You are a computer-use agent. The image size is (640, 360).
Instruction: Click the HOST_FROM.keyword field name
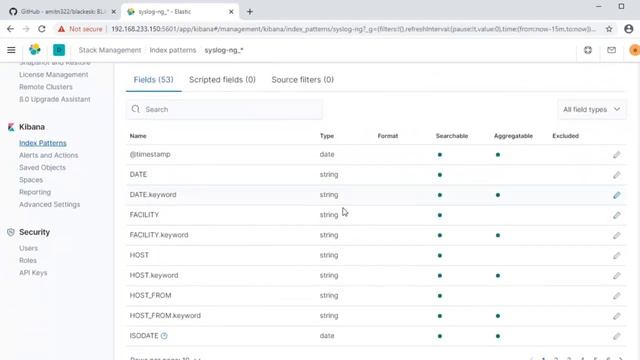pos(165,316)
